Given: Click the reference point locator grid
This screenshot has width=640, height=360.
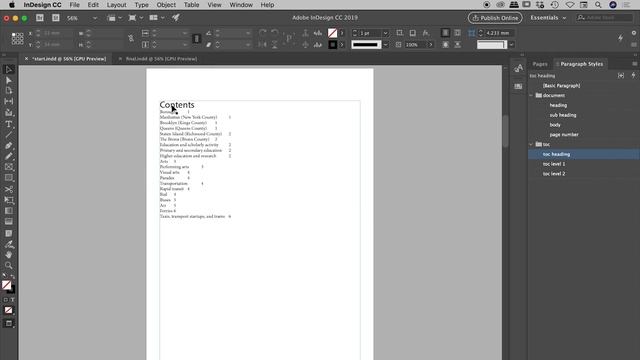Looking at the screenshot, I should pyautogui.click(x=17, y=38).
